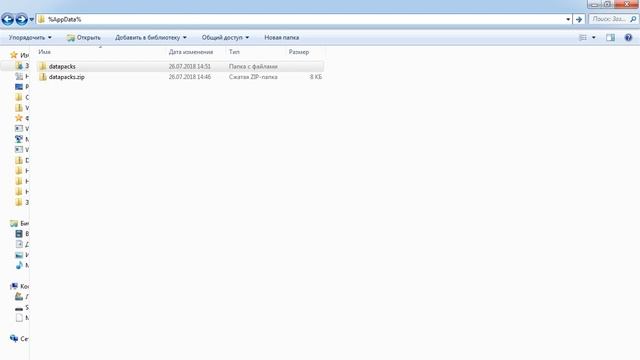Screen dimensions: 640x360
Task: Click the magnifier search icon
Action: point(633,19)
